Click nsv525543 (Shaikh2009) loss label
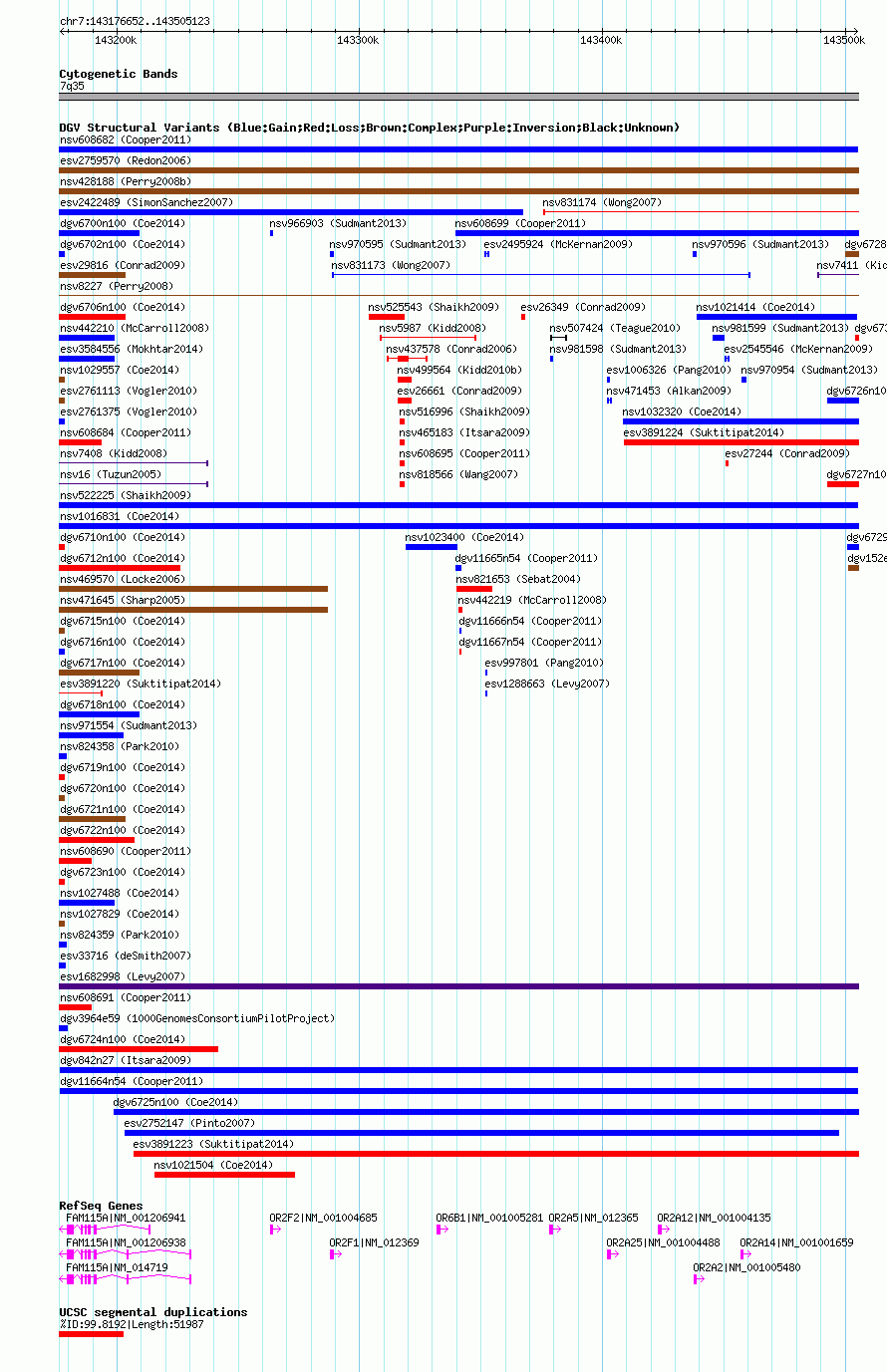Viewport: 887px width, 1372px height. pos(434,307)
